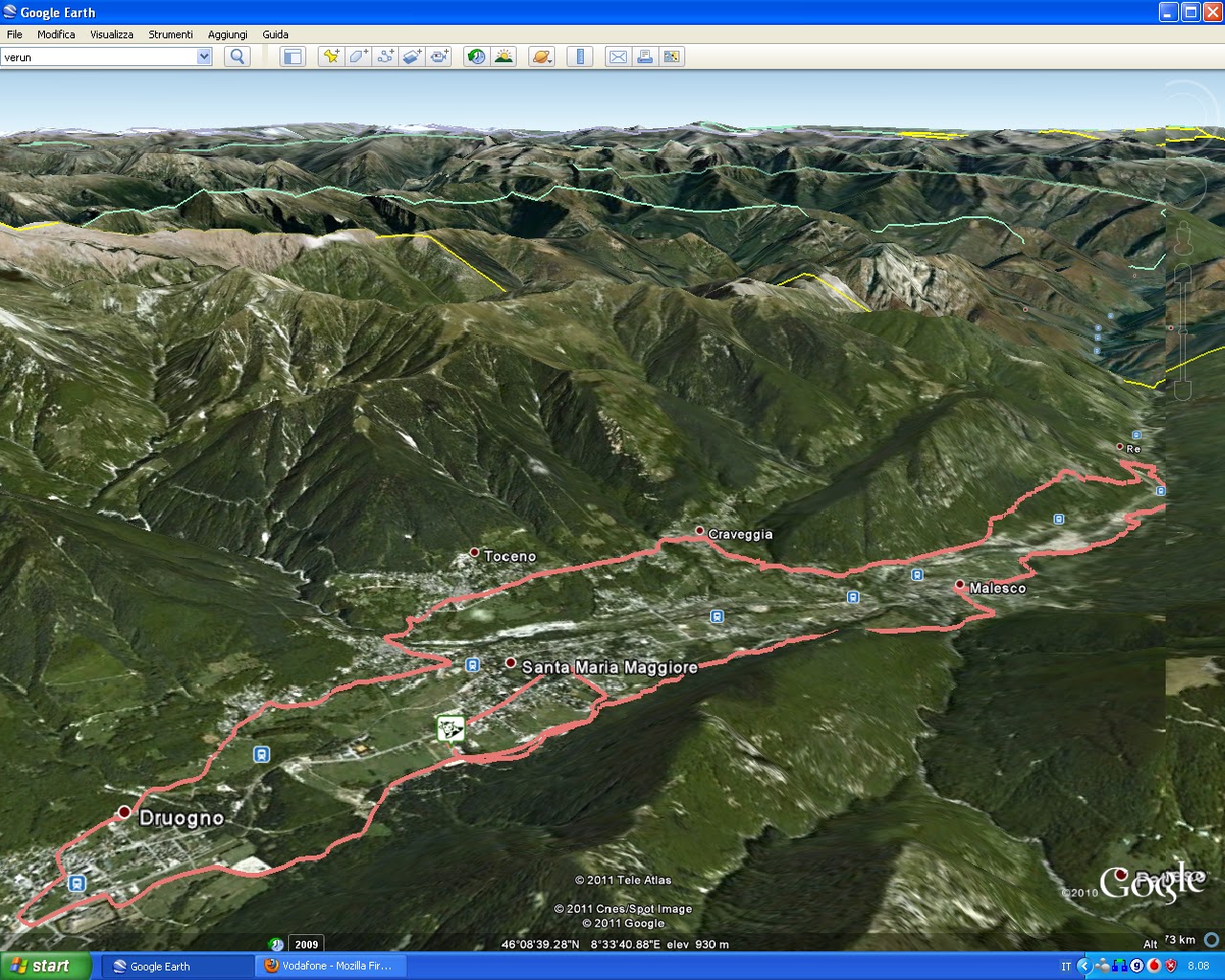The height and width of the screenshot is (980, 1225).
Task: Click the longitude readout 8°33'40.88"E
Action: click(x=626, y=945)
